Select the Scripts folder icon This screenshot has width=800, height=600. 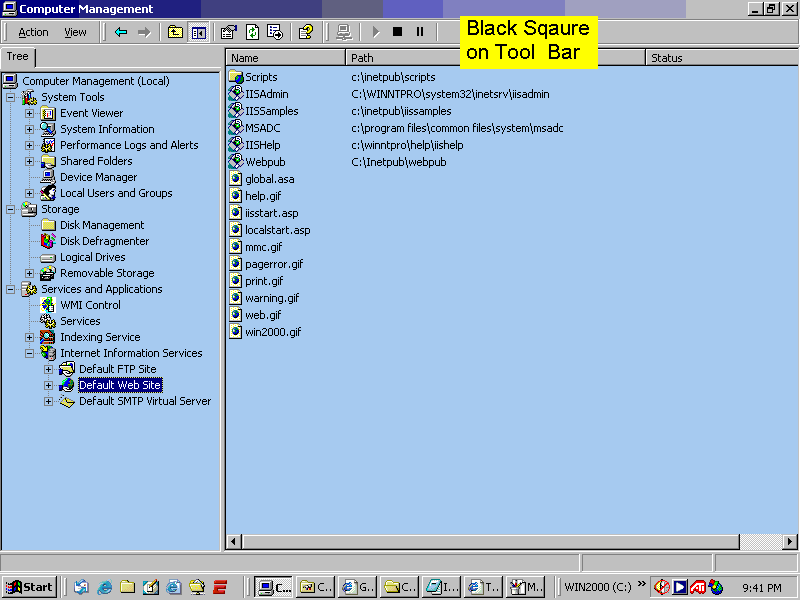[x=236, y=77]
